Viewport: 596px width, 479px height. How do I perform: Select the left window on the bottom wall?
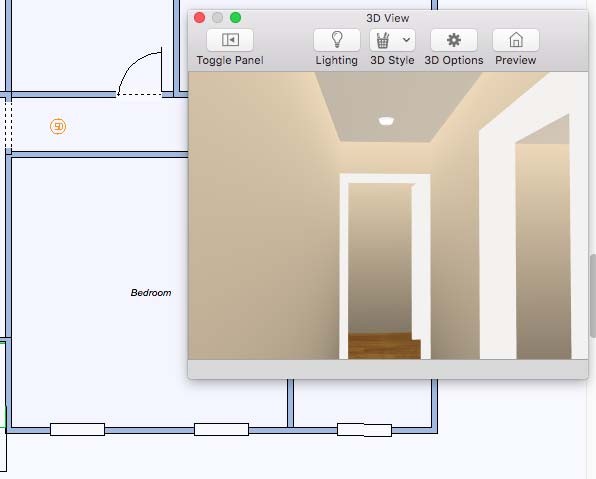(78, 430)
